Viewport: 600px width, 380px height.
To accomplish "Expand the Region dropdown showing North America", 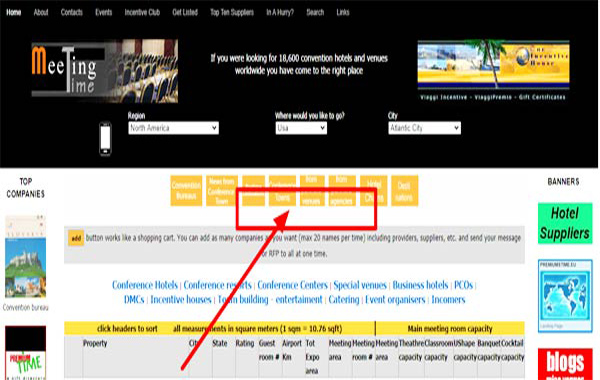I will tap(173, 128).
